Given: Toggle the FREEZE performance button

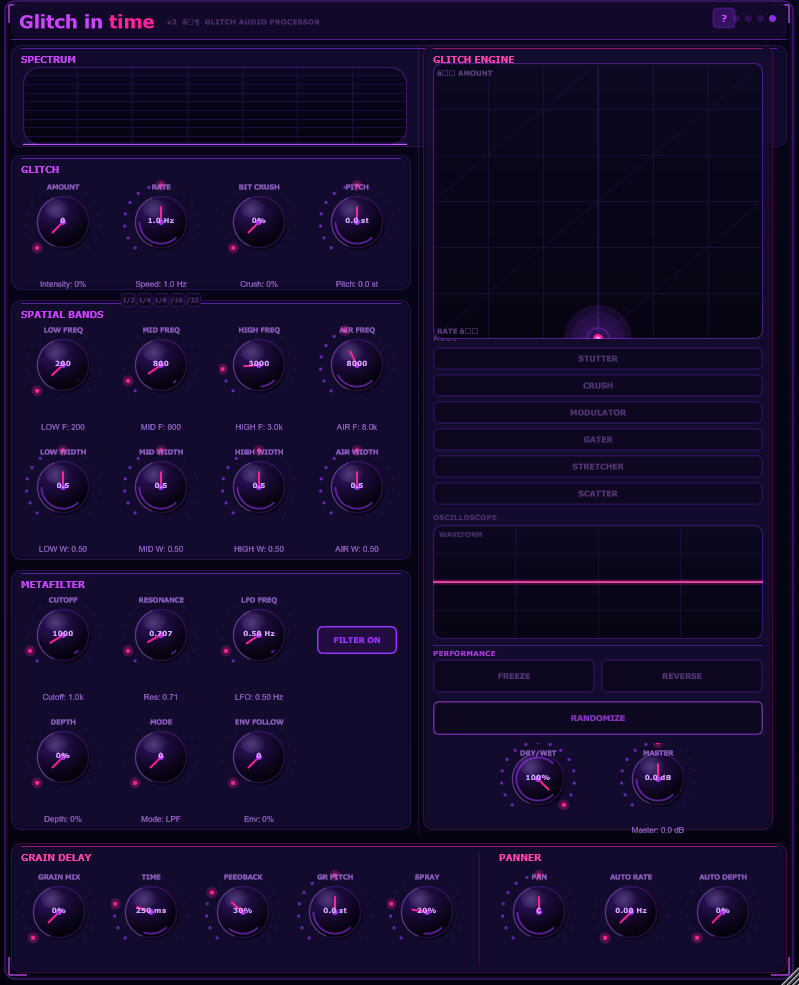Looking at the screenshot, I should (x=514, y=676).
